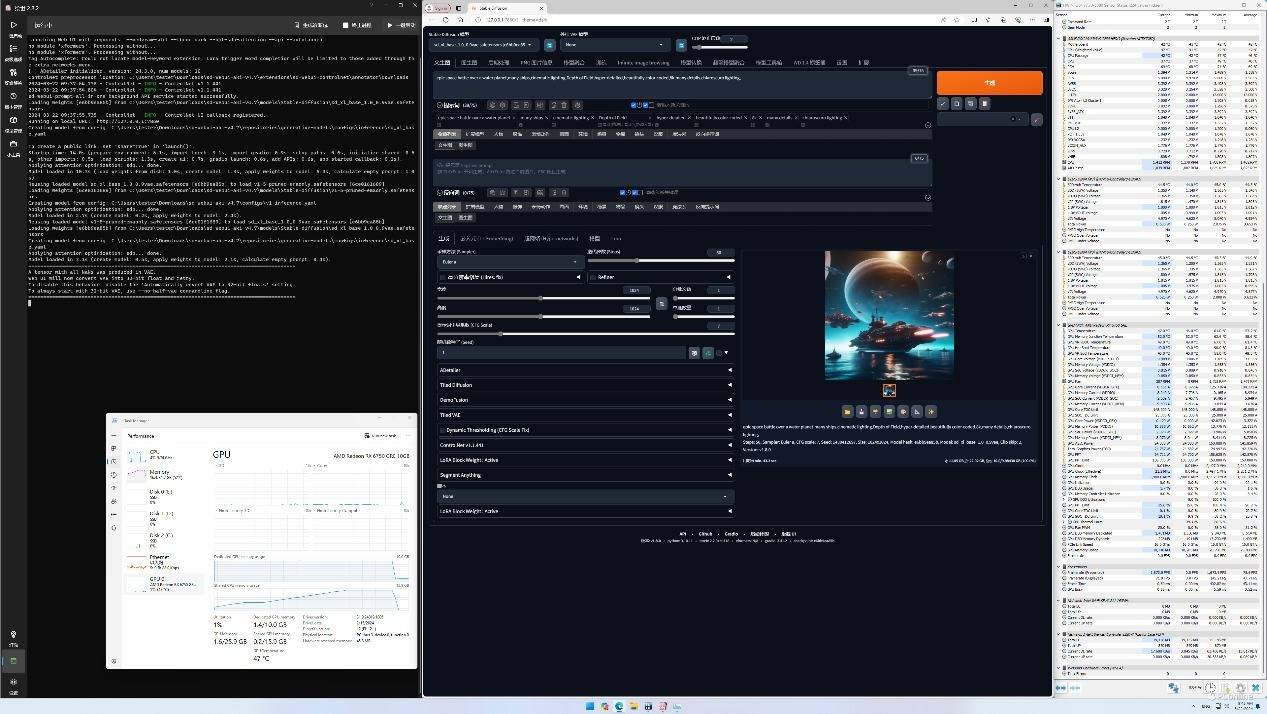Enable the Refiner checkbox
Image resolution: width=1267 pixels, height=714 pixels.
tap(591, 277)
